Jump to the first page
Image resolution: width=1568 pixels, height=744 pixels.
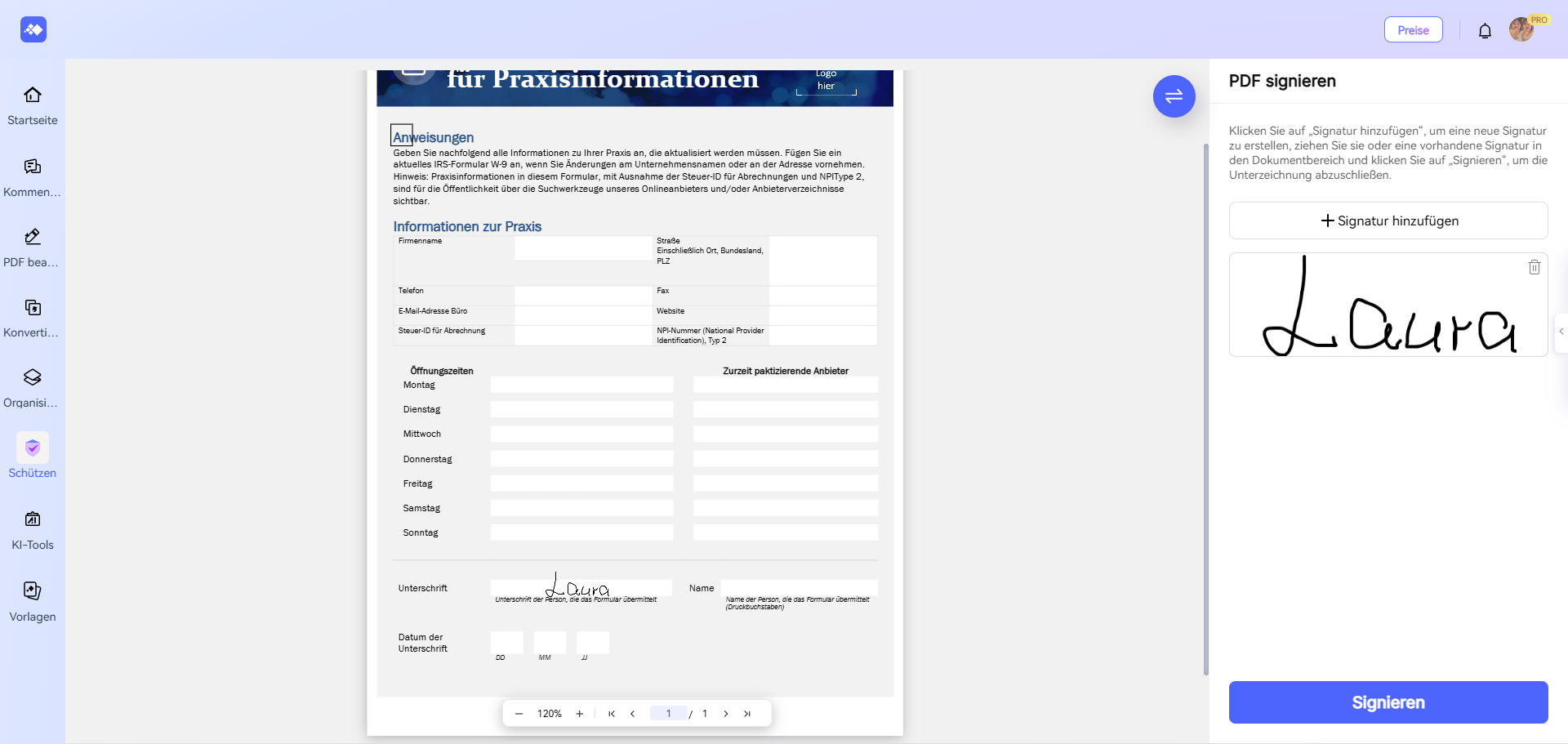[612, 714]
